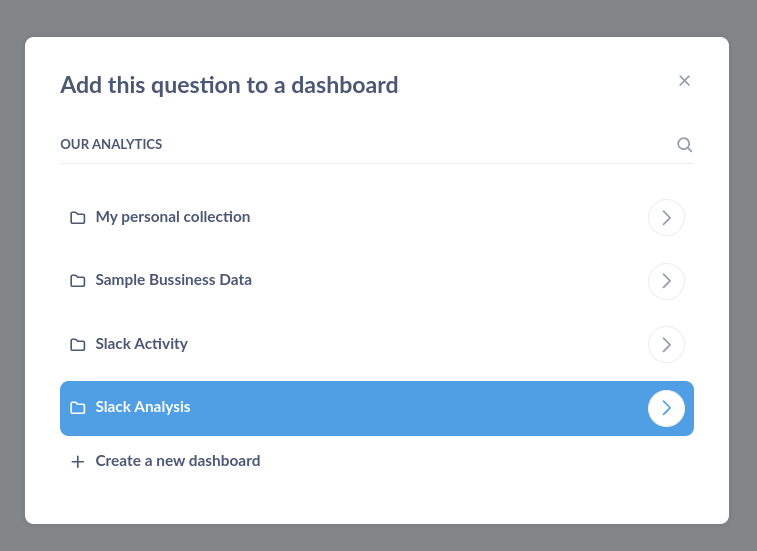Click the folder icon beside My personal collection
Viewport: 757px width, 551px height.
(78, 218)
